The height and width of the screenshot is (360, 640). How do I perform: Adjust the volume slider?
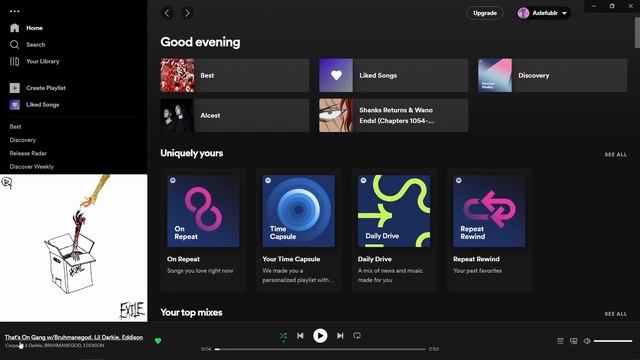coord(613,341)
